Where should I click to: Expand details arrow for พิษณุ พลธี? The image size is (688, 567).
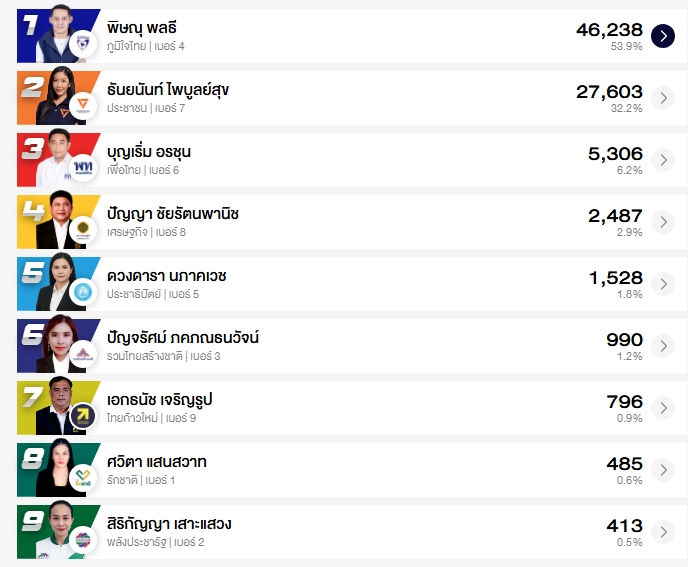[x=662, y=36]
